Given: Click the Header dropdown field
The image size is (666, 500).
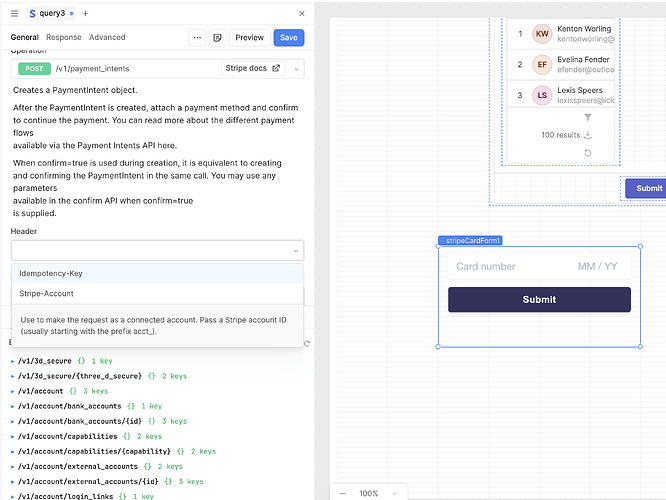Looking at the screenshot, I should tap(157, 251).
